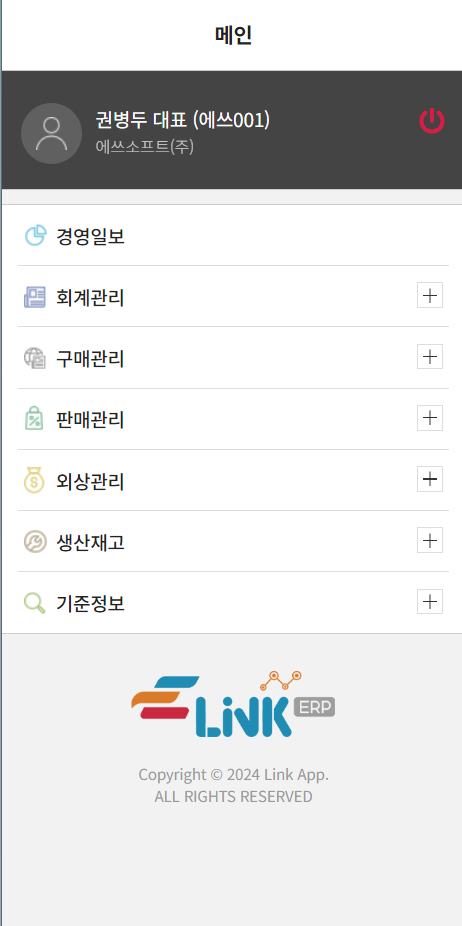462x926 pixels.
Task: Click the user profile avatar icon
Action: (x=51, y=133)
